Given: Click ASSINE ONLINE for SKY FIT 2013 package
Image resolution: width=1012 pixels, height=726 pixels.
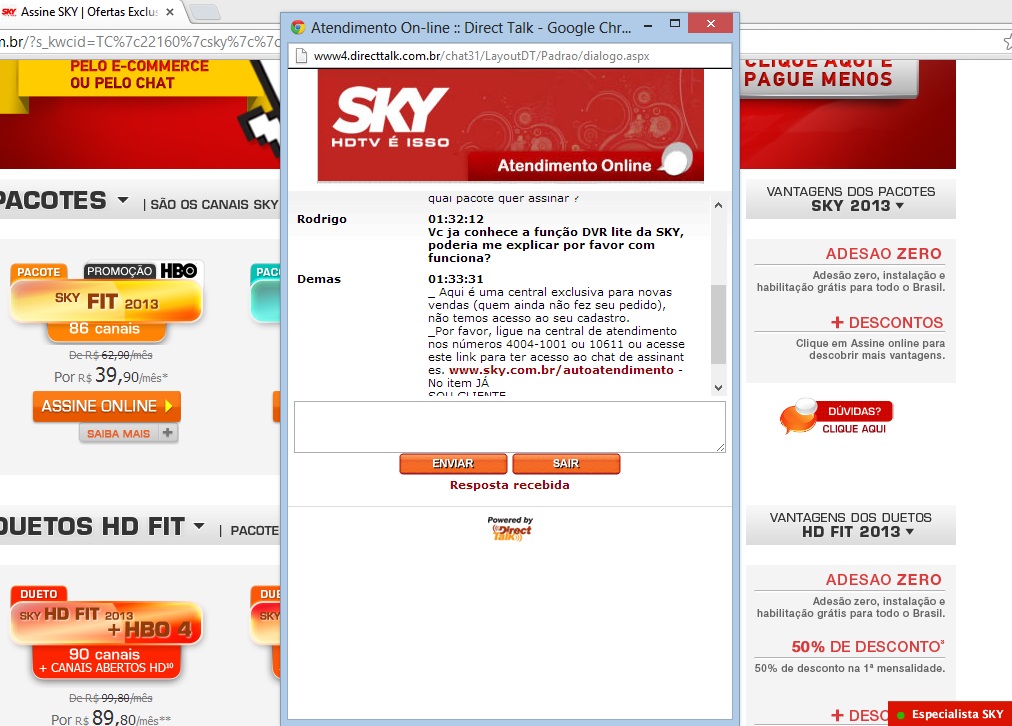Looking at the screenshot, I should click(106, 407).
